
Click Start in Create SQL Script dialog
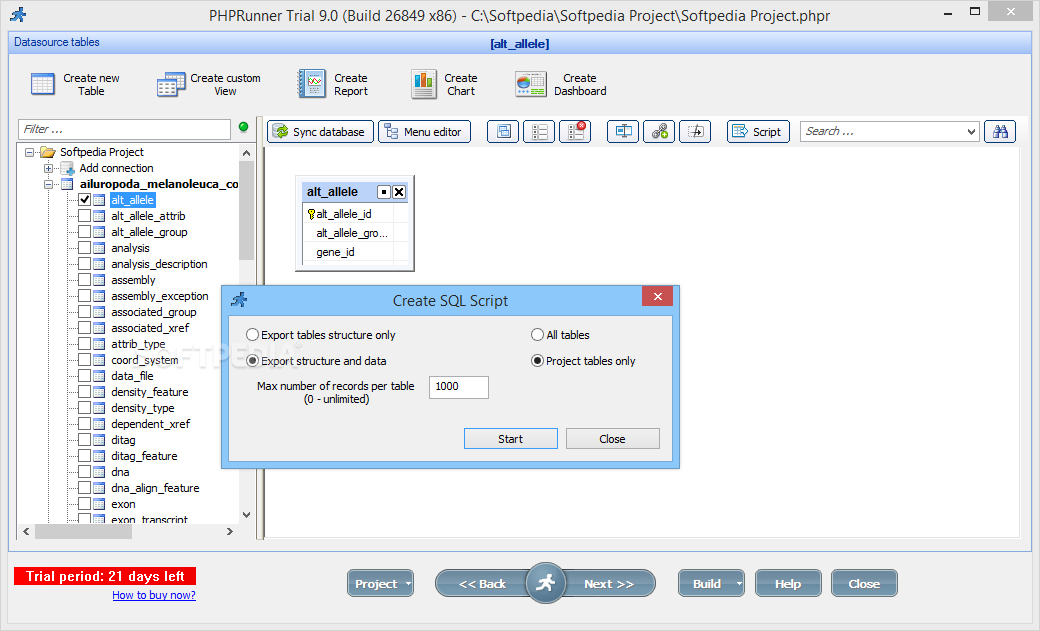pyautogui.click(x=511, y=439)
